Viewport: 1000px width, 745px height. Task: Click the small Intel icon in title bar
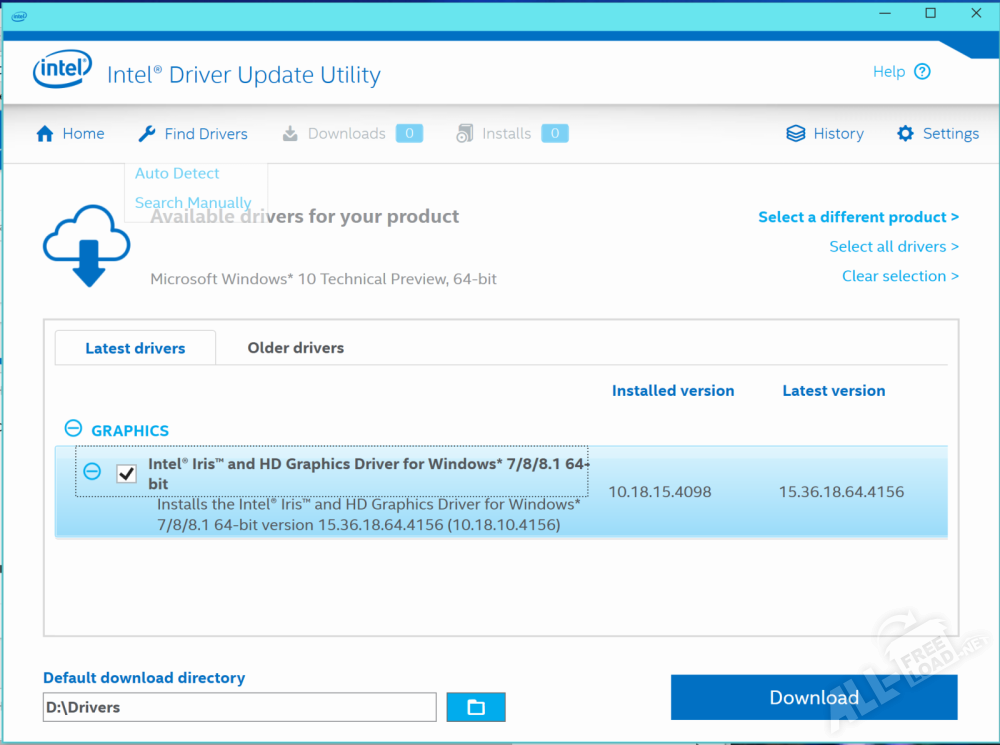point(19,16)
